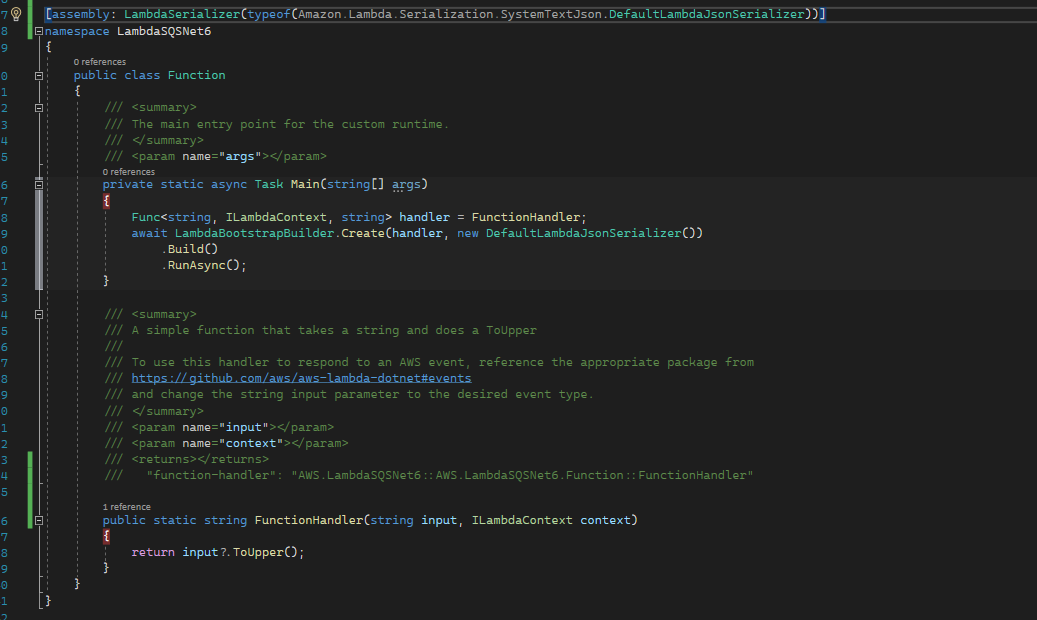Click FunctionHandler assigned to handler variable

(526, 217)
